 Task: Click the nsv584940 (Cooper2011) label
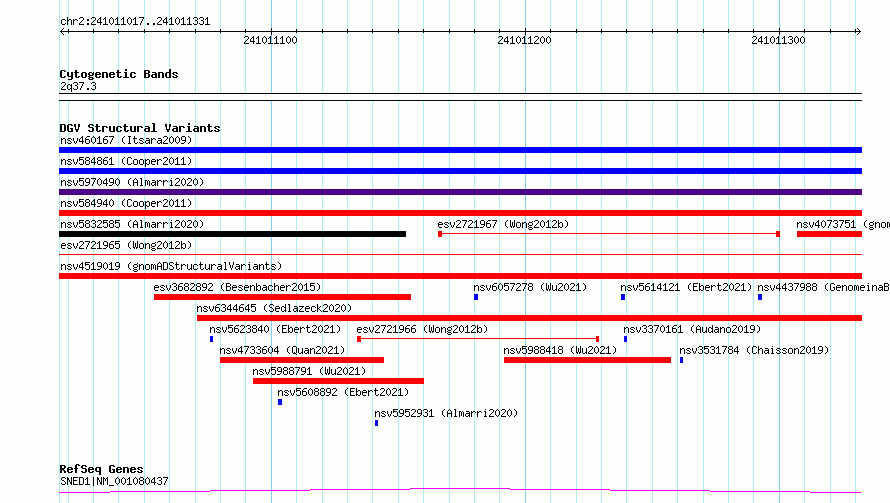[x=126, y=203]
